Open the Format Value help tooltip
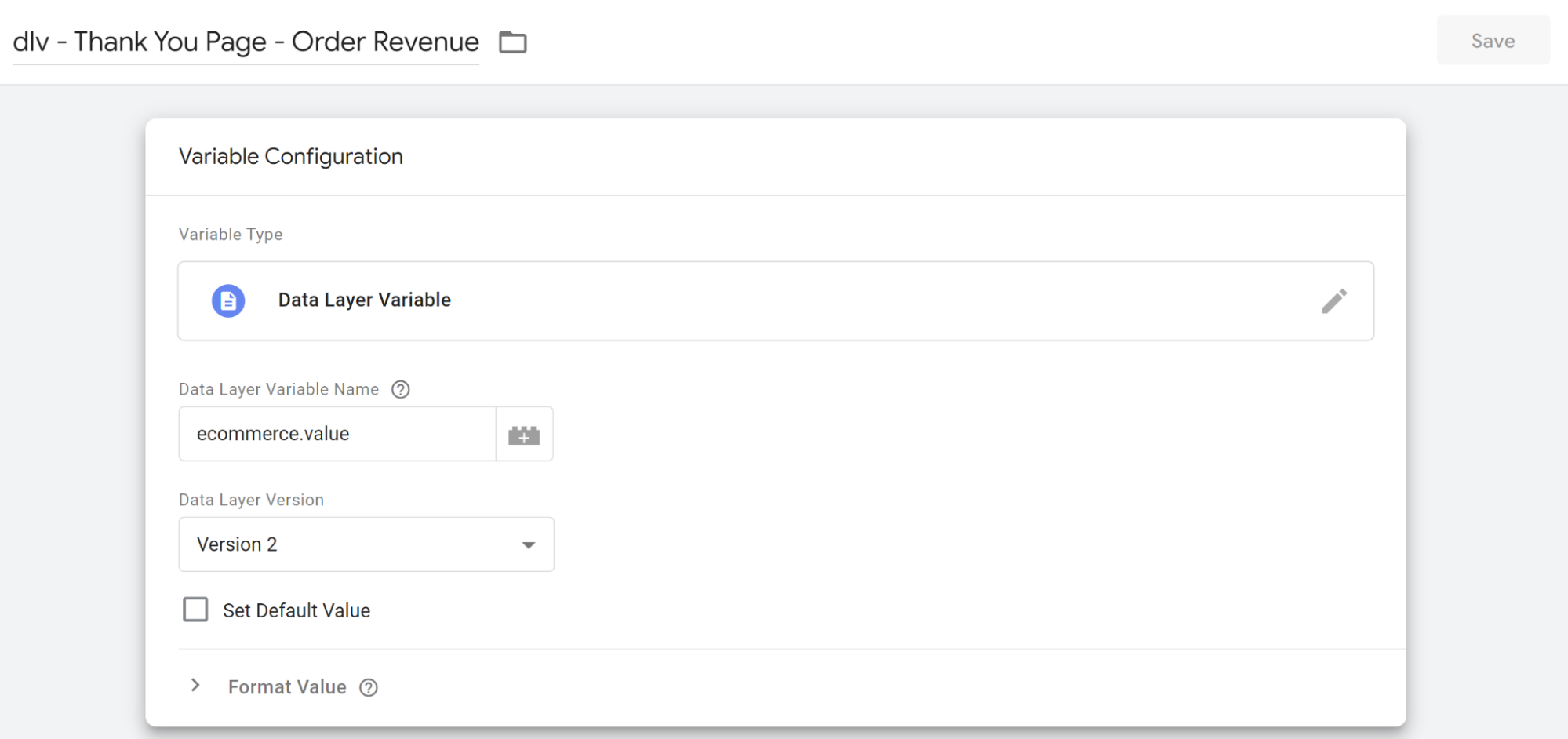The width and height of the screenshot is (1568, 739). tap(369, 688)
